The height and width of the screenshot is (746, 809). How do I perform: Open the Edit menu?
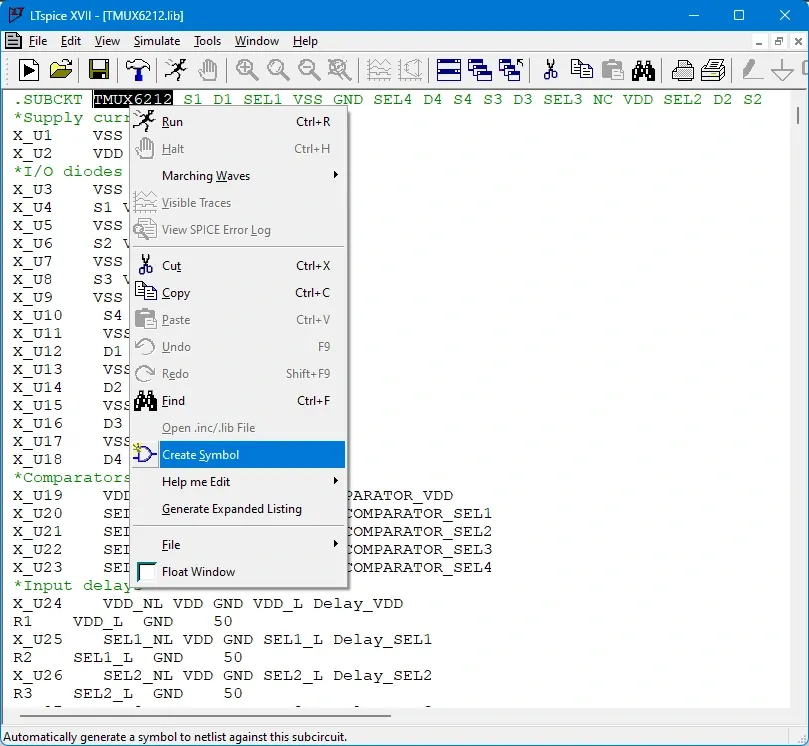71,41
